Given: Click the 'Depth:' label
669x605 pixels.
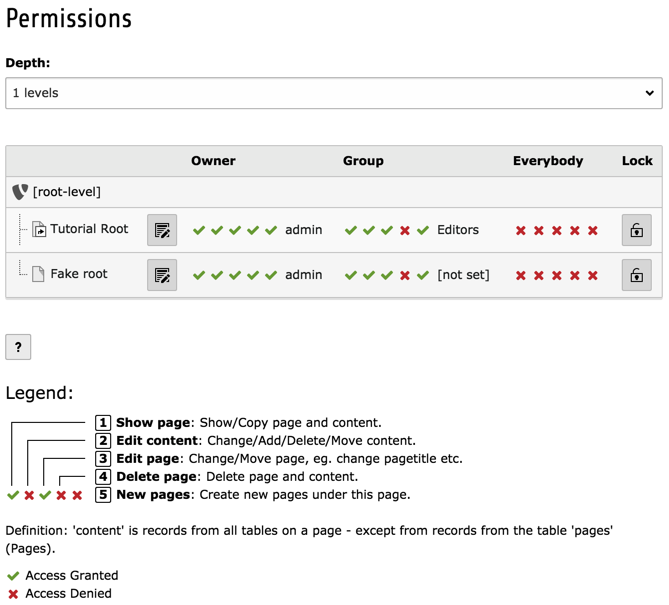Looking at the screenshot, I should (x=28, y=63).
